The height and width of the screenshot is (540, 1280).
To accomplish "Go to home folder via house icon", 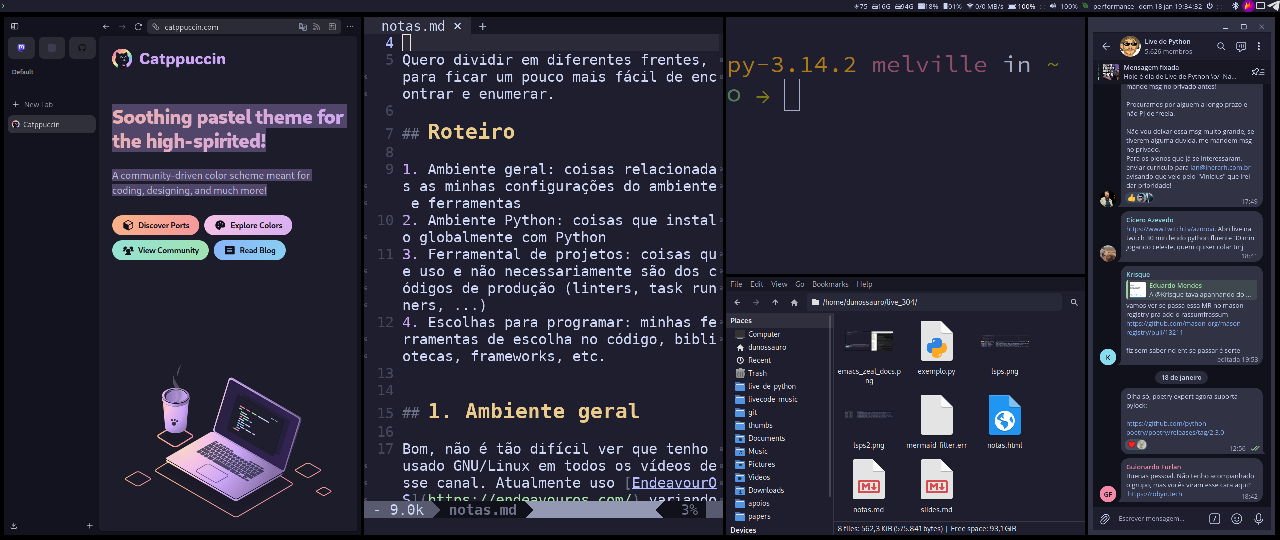I will click(x=794, y=302).
